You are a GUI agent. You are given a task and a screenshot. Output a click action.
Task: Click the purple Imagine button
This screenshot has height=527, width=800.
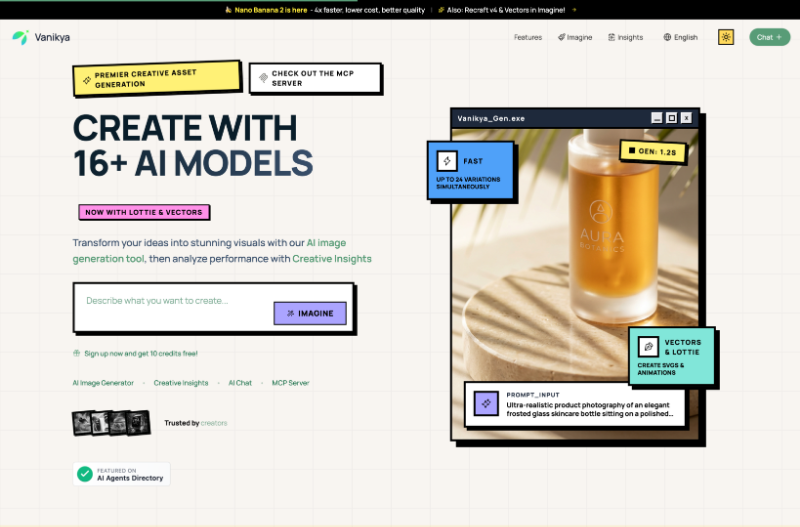[x=310, y=313]
